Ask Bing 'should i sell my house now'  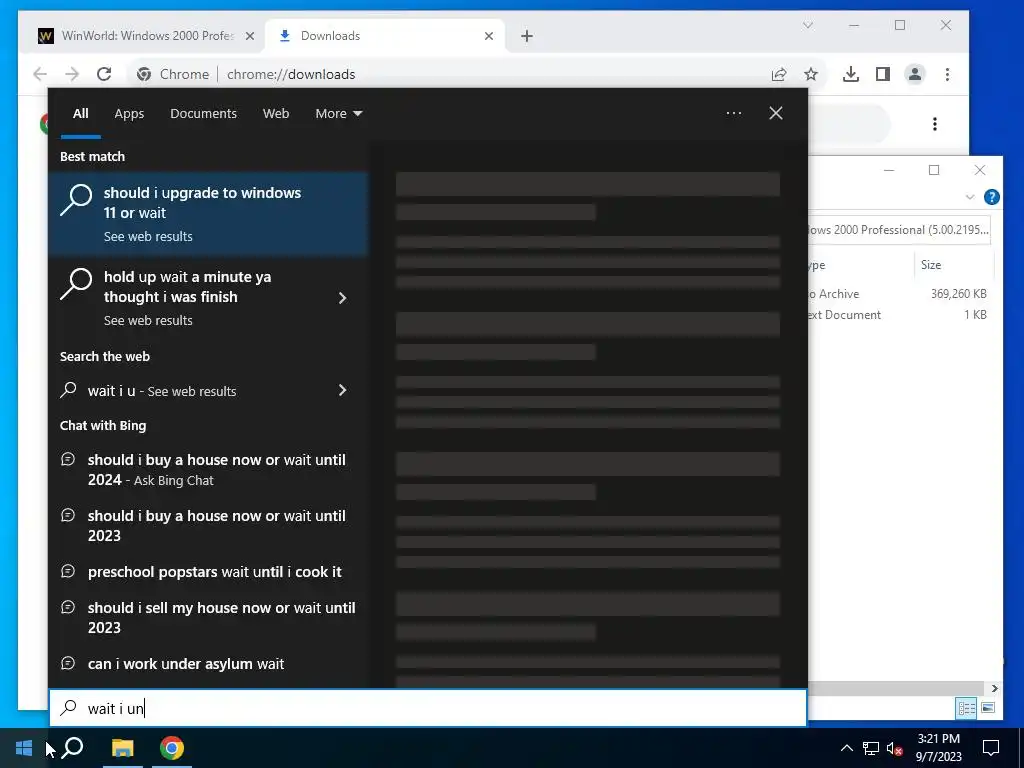[209, 617]
